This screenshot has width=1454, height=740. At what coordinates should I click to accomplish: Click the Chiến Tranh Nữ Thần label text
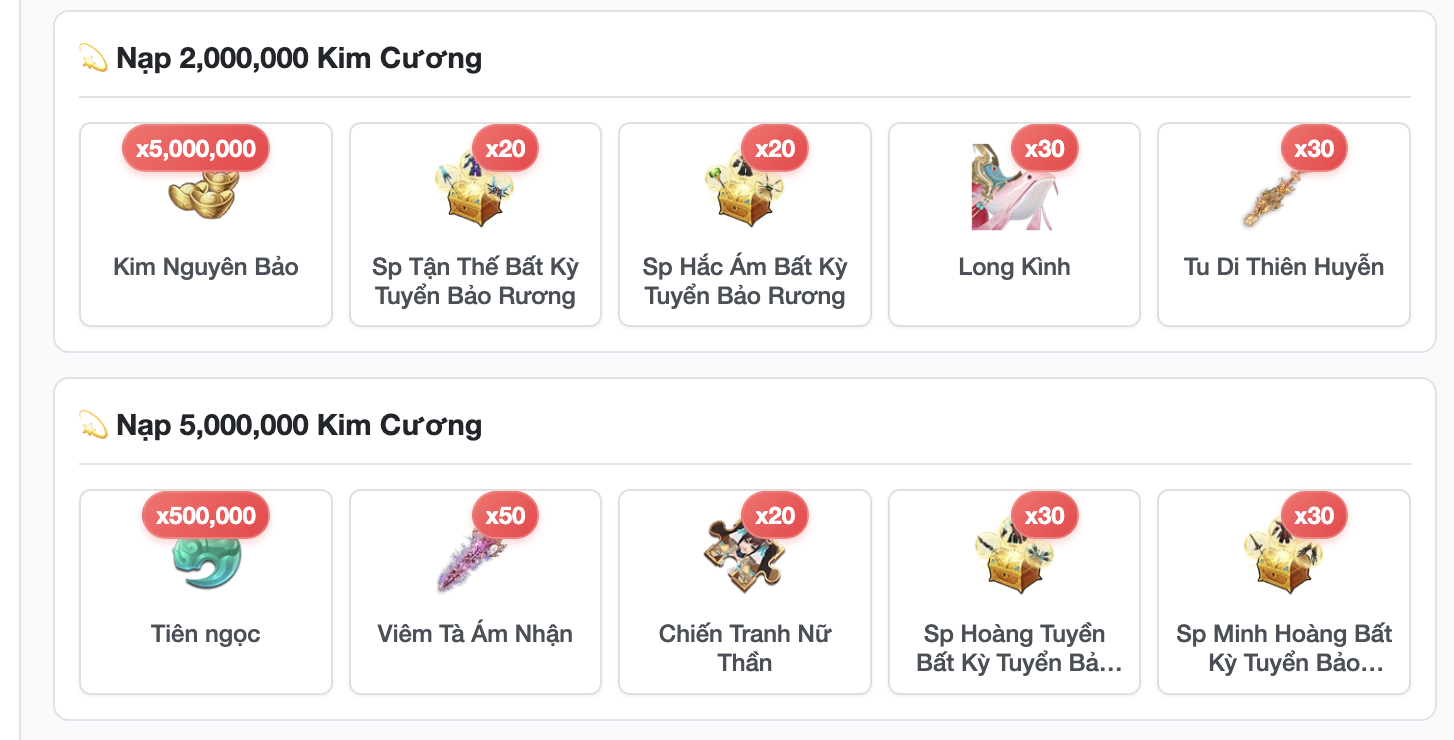745,648
